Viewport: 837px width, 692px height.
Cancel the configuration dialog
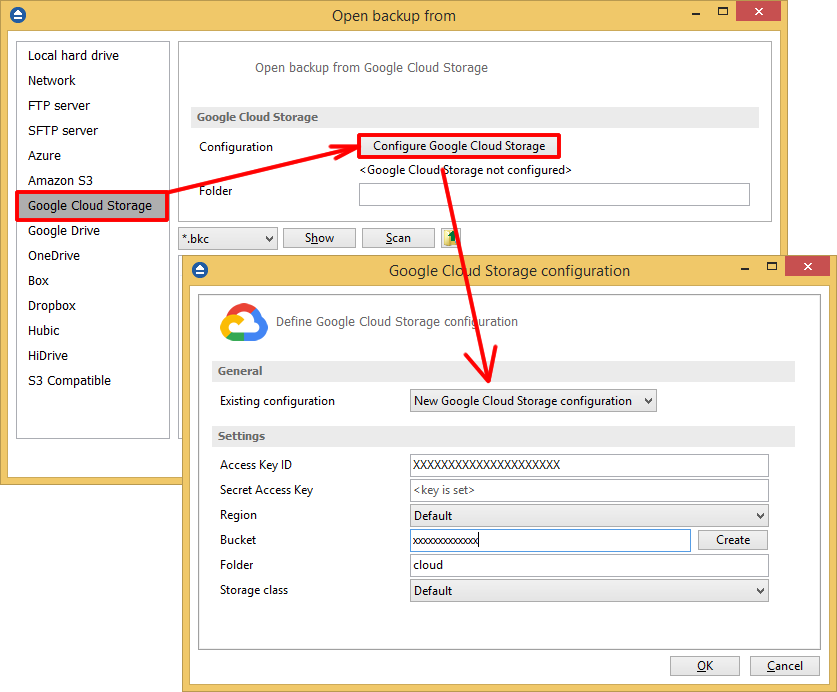point(785,666)
